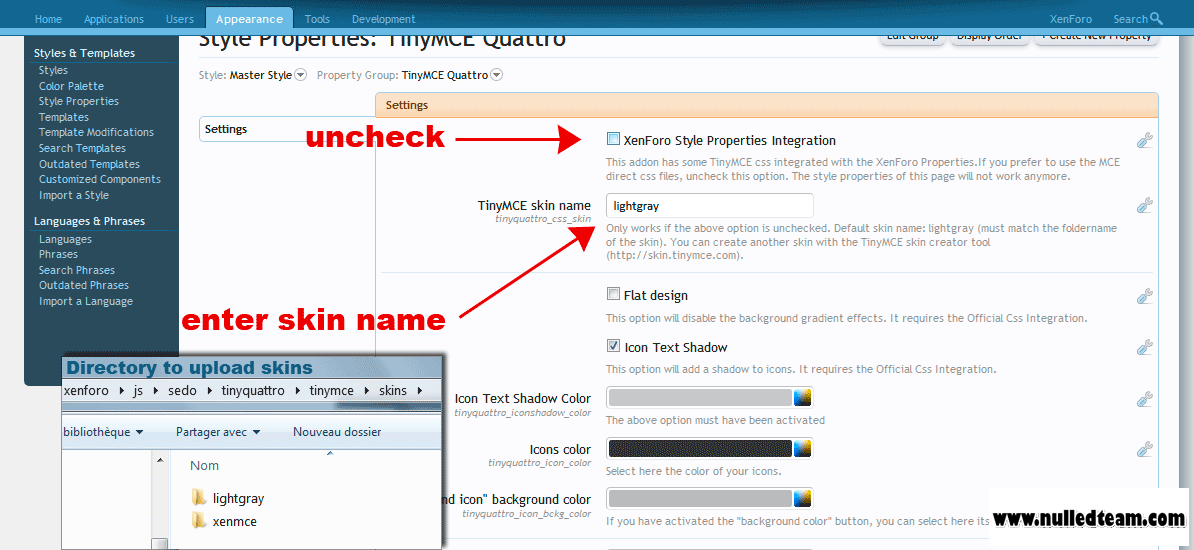Click the icon background color swatch
The image size is (1194, 550).
[701, 499]
